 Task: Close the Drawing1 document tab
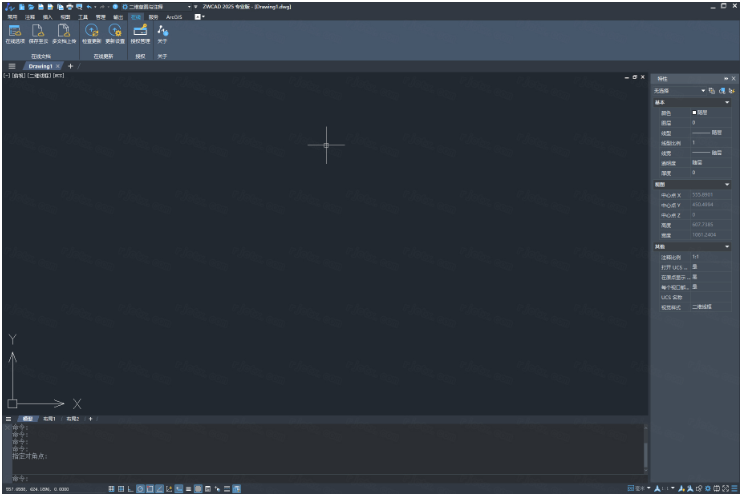point(59,66)
